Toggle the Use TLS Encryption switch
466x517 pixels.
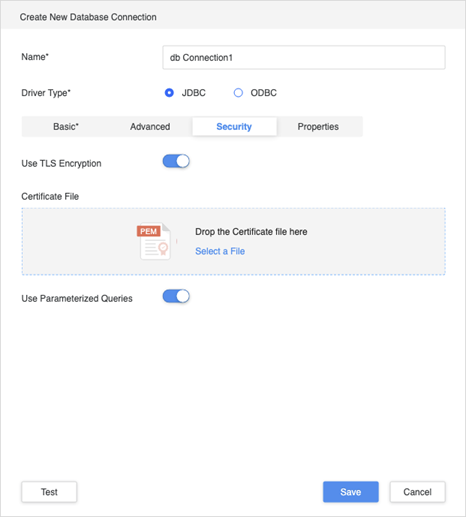(176, 161)
